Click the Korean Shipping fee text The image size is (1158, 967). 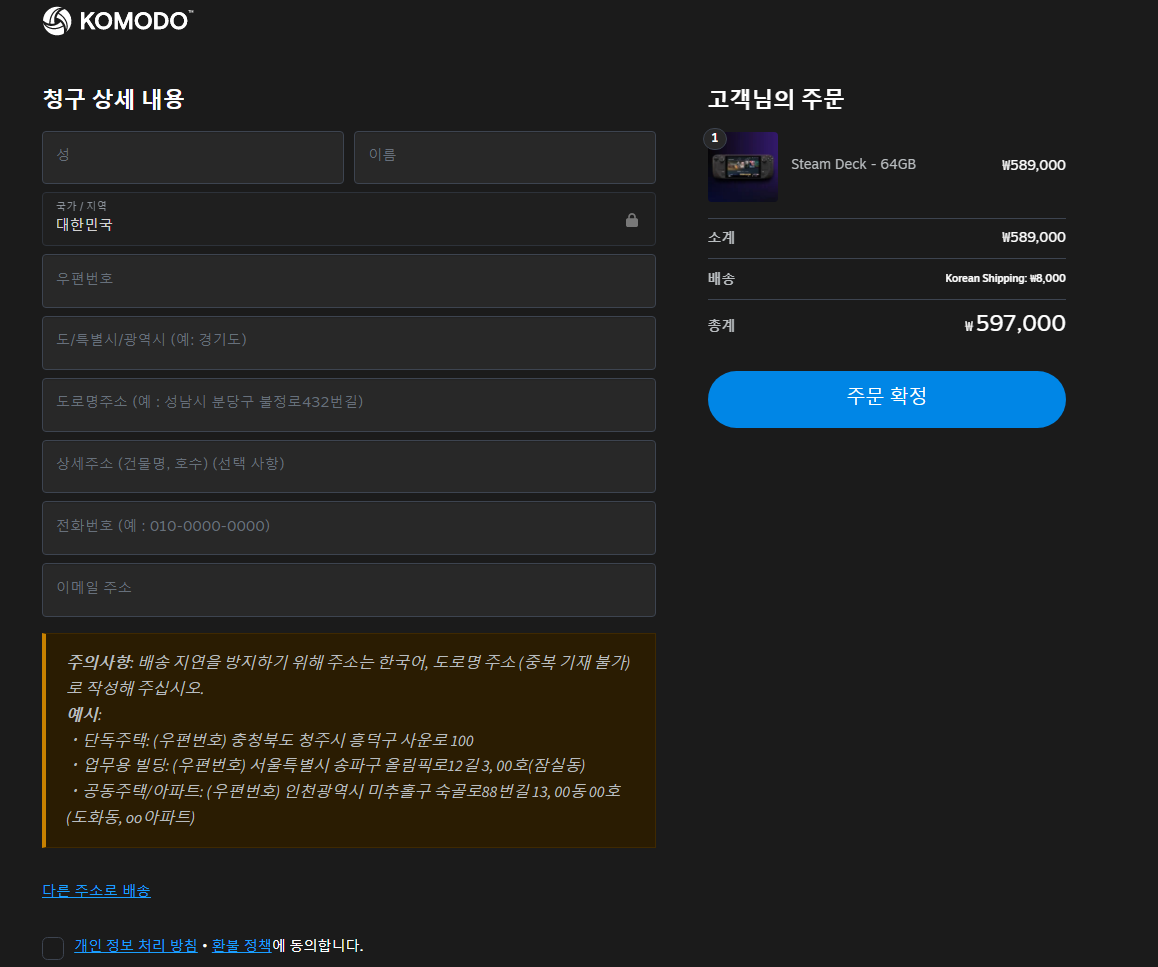tap(1005, 278)
